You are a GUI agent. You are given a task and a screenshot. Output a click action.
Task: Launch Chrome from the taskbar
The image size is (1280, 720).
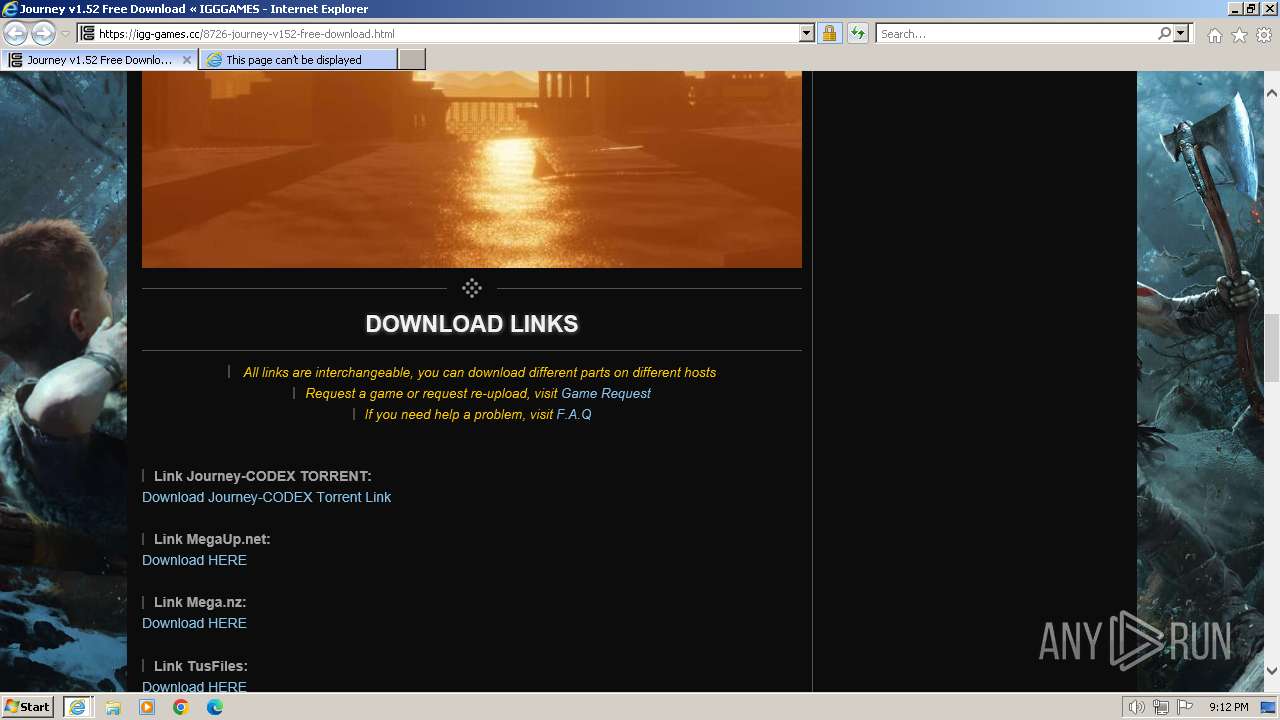coord(181,707)
